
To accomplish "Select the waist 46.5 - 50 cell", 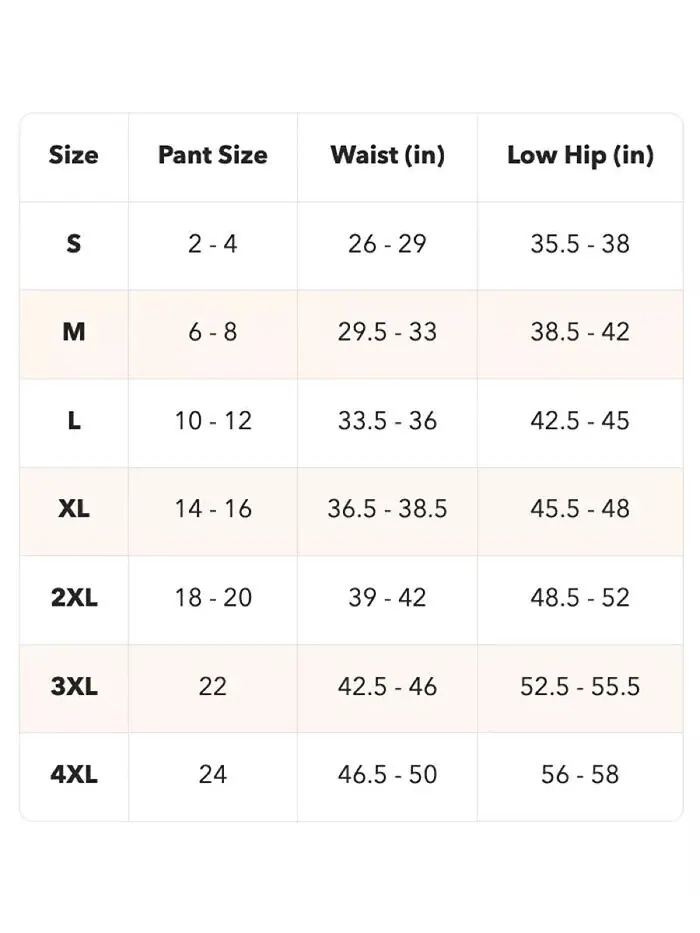I will (388, 774).
